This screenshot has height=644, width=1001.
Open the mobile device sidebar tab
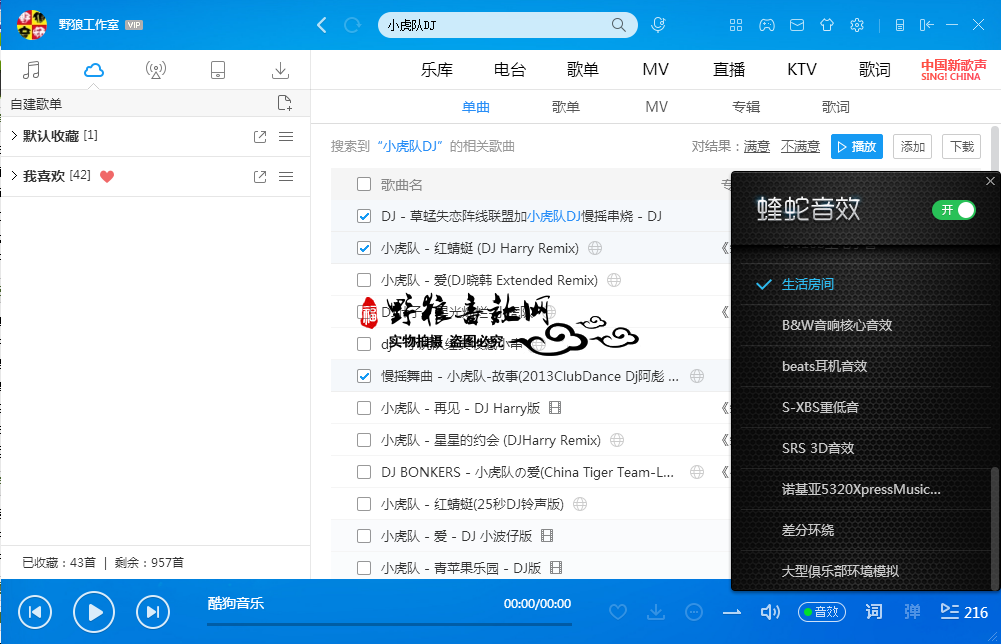coord(218,70)
